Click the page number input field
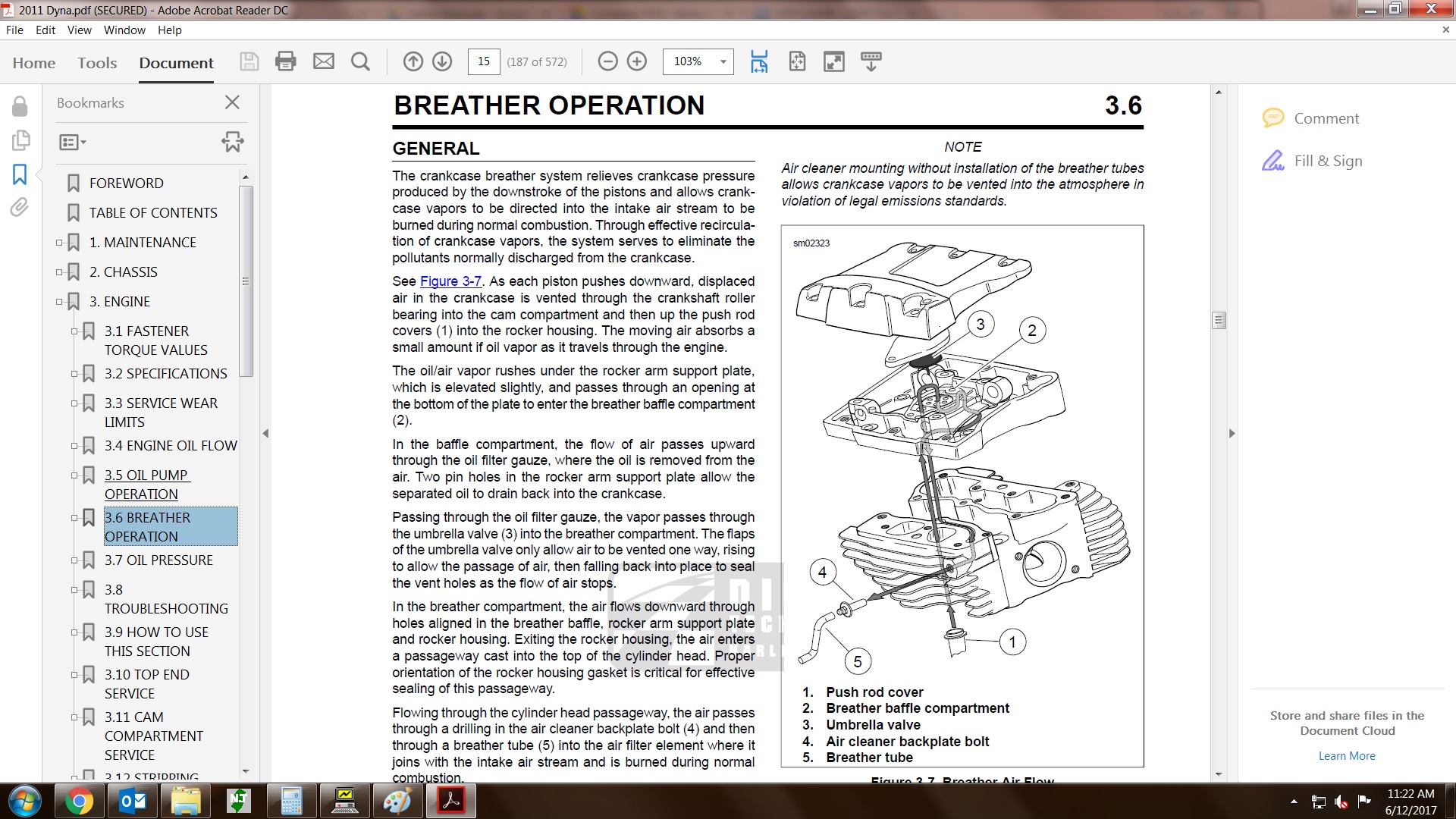 click(x=484, y=61)
